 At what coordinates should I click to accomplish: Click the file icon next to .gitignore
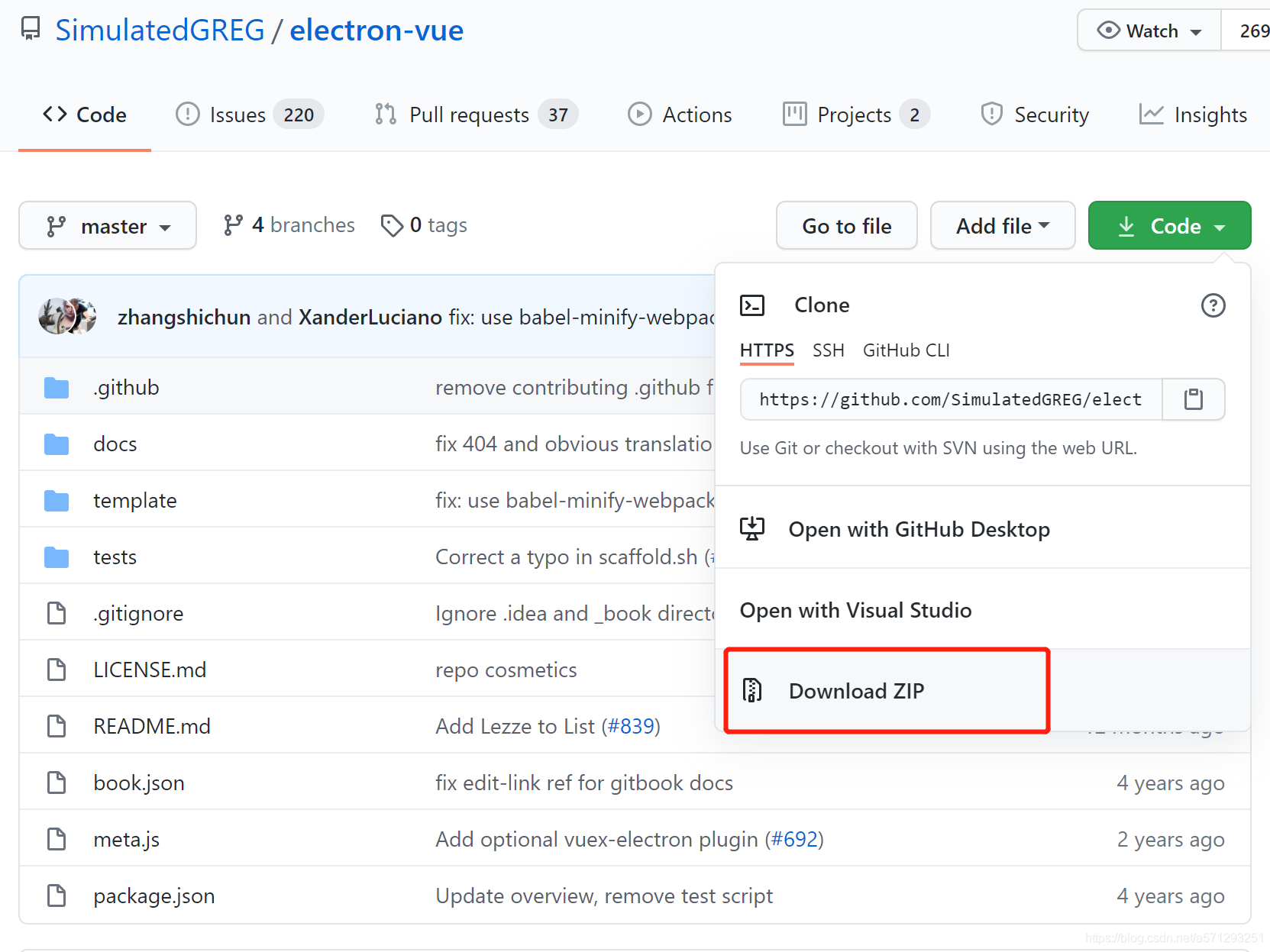[57, 613]
